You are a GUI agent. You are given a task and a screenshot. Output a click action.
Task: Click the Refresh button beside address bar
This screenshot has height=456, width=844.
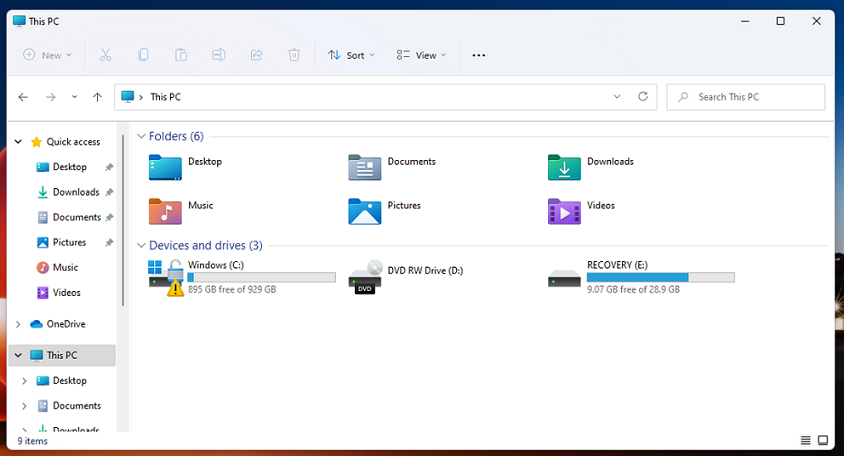[x=643, y=97]
